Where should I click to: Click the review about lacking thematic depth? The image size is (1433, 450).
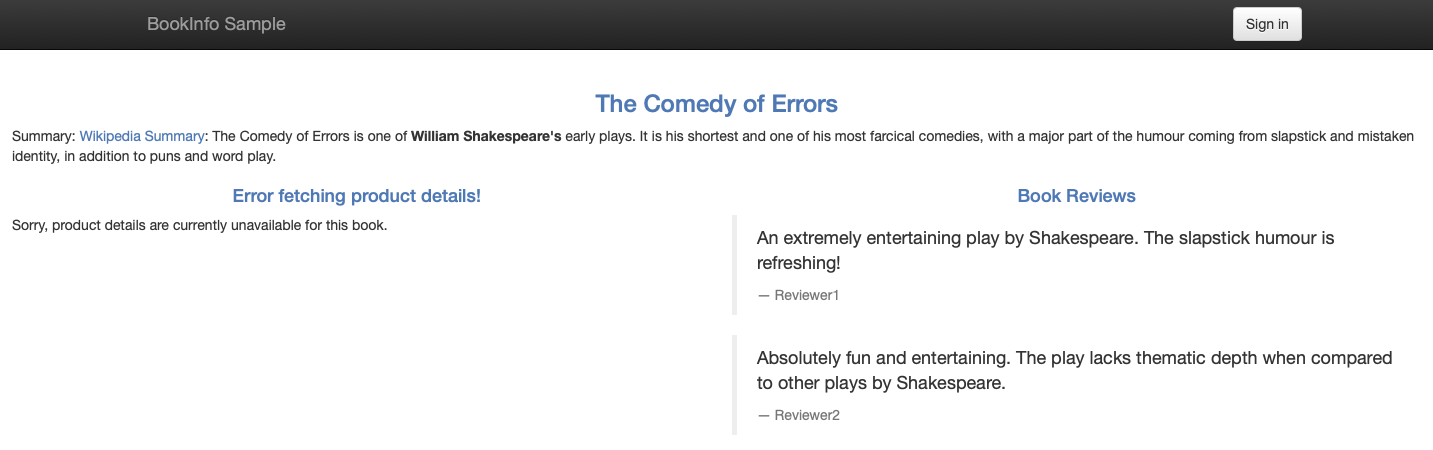[x=1075, y=371]
